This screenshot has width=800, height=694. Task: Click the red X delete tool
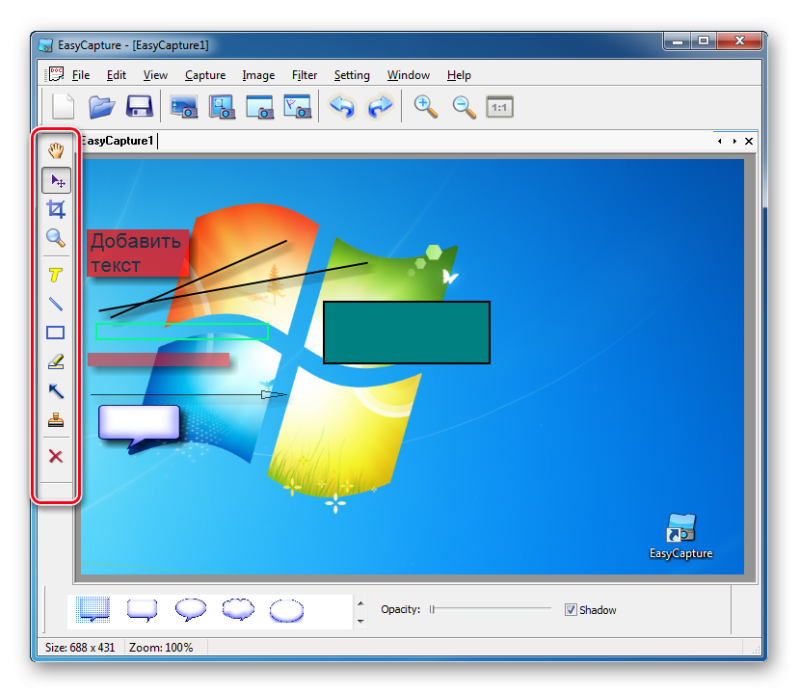(x=56, y=456)
